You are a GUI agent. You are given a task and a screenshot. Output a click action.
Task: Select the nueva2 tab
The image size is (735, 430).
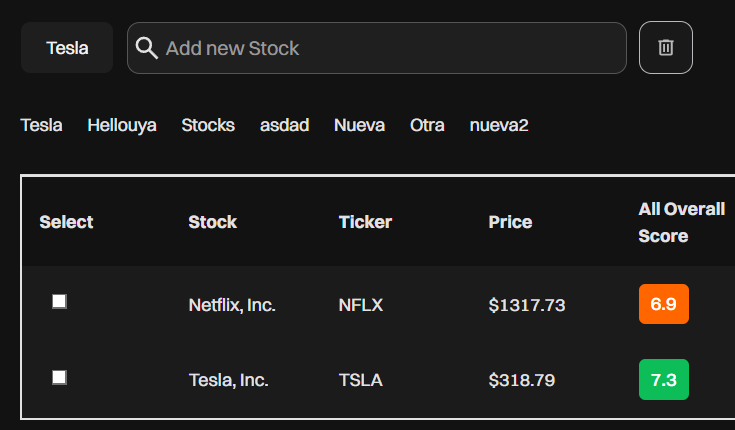(x=499, y=125)
